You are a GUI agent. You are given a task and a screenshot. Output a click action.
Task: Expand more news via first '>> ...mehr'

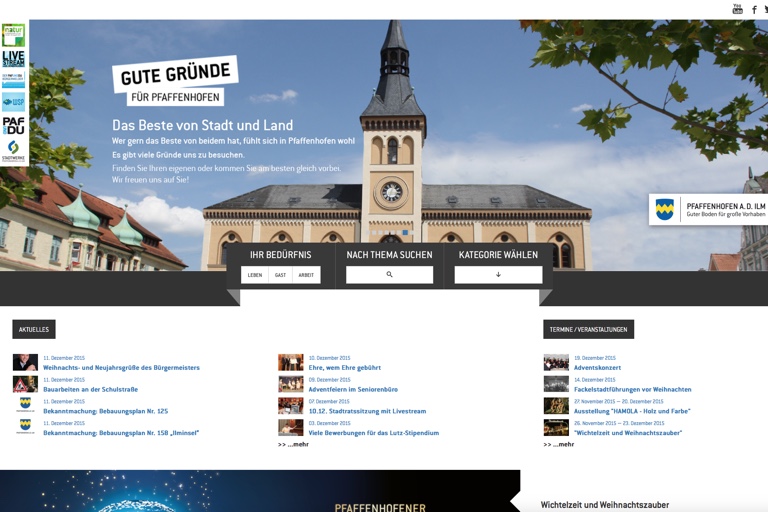pos(293,444)
